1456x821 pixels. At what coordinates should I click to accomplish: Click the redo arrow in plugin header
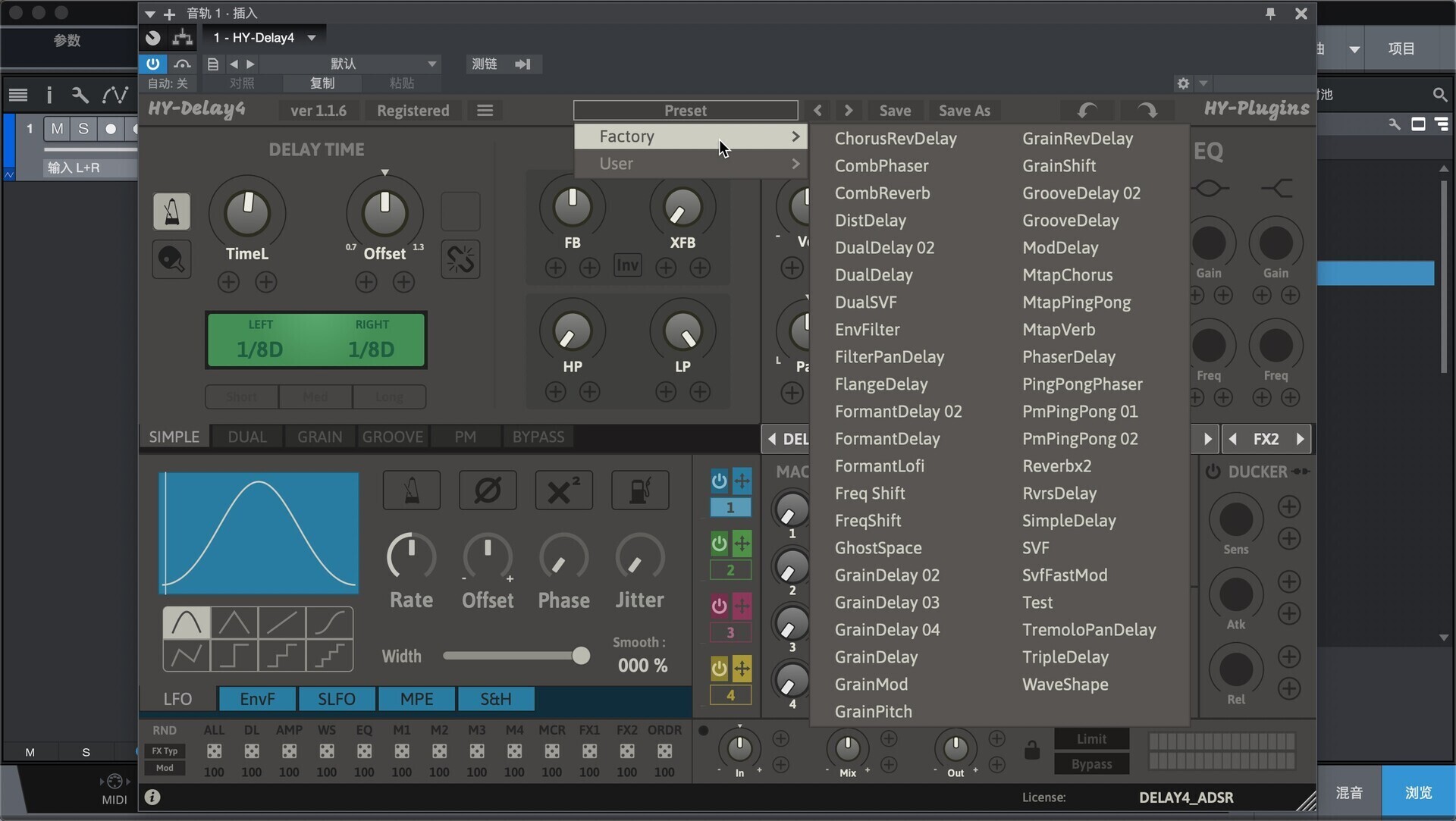[x=1147, y=111]
